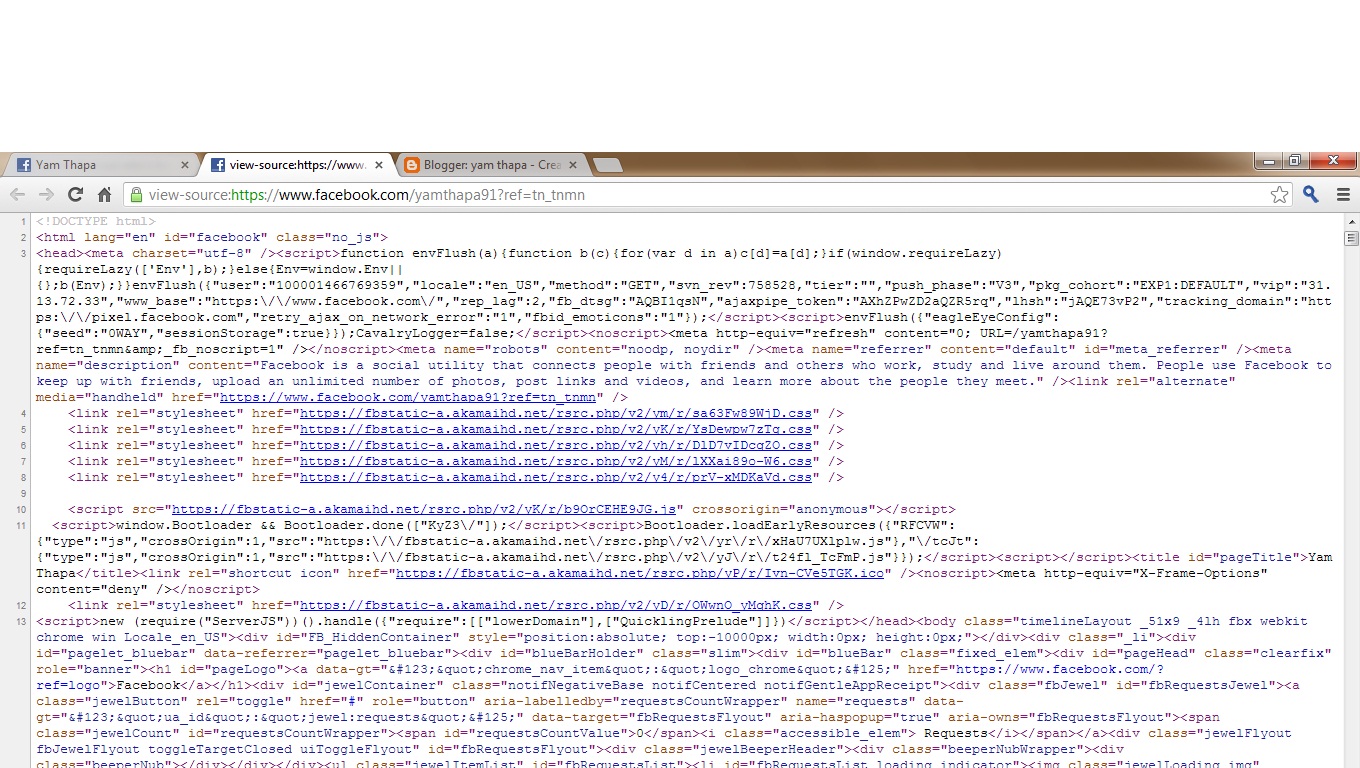
Task: Open the DlD7vIDcgZO.css stylesheet link
Action: click(x=556, y=445)
